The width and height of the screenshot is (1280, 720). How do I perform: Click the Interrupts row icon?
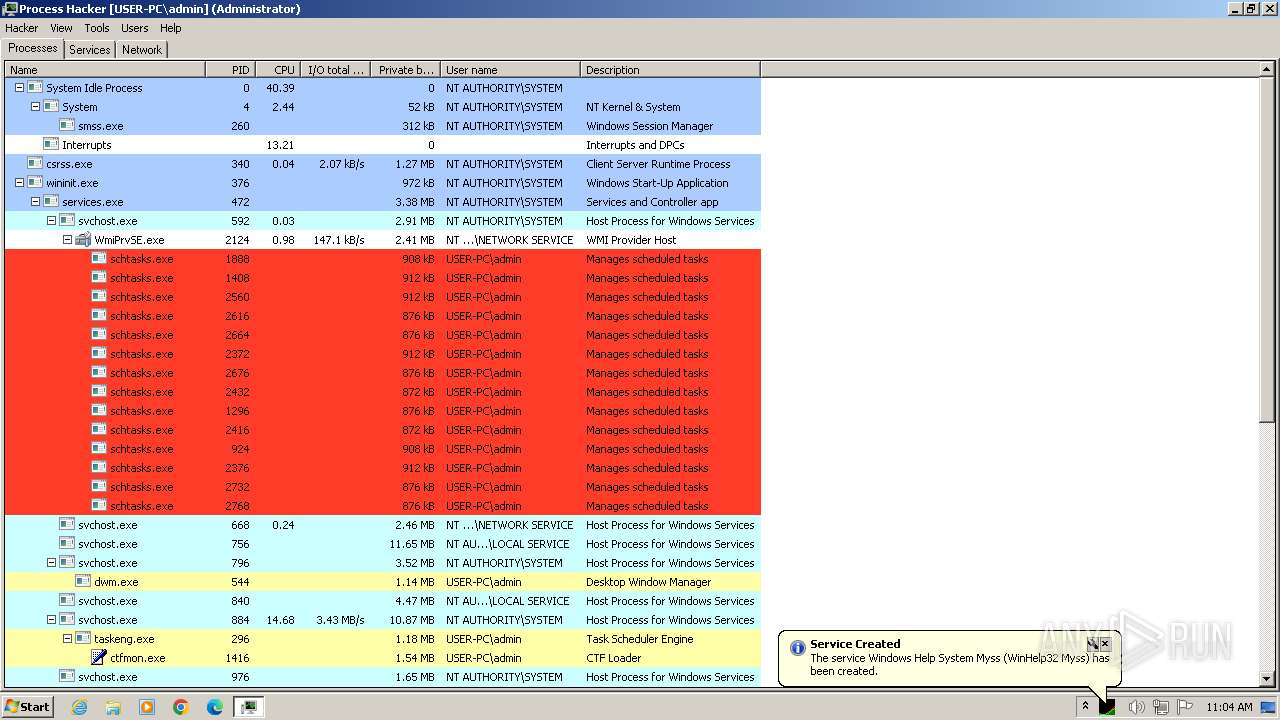51,145
